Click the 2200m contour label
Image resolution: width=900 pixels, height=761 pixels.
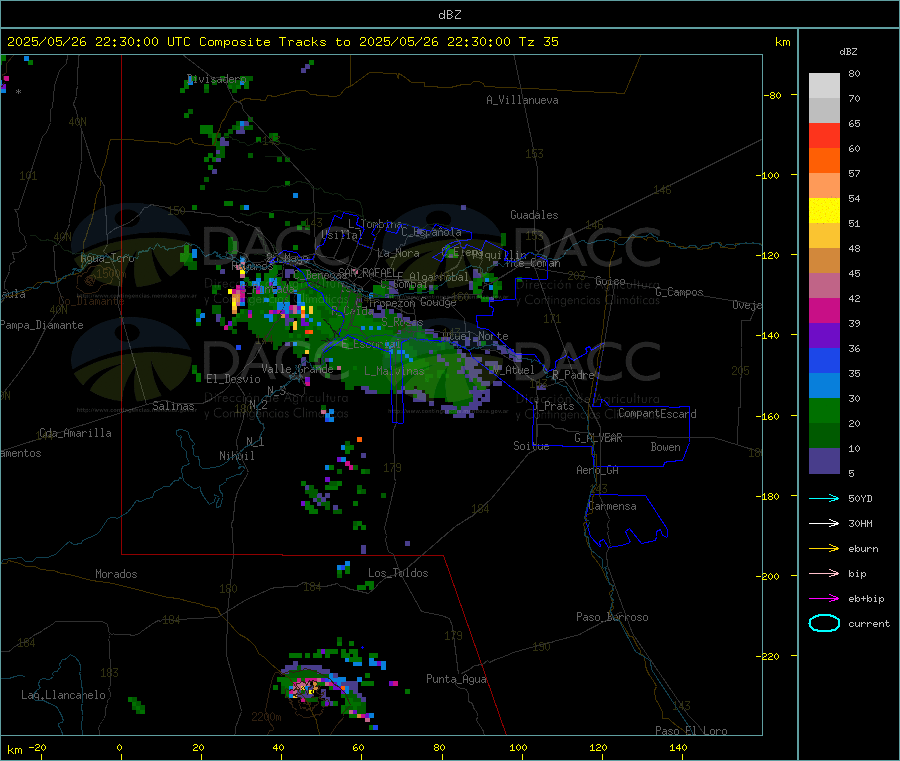[x=266, y=717]
